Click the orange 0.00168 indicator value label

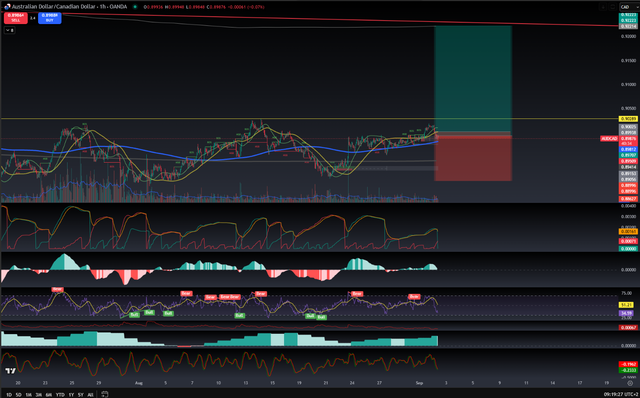pyautogui.click(x=628, y=231)
